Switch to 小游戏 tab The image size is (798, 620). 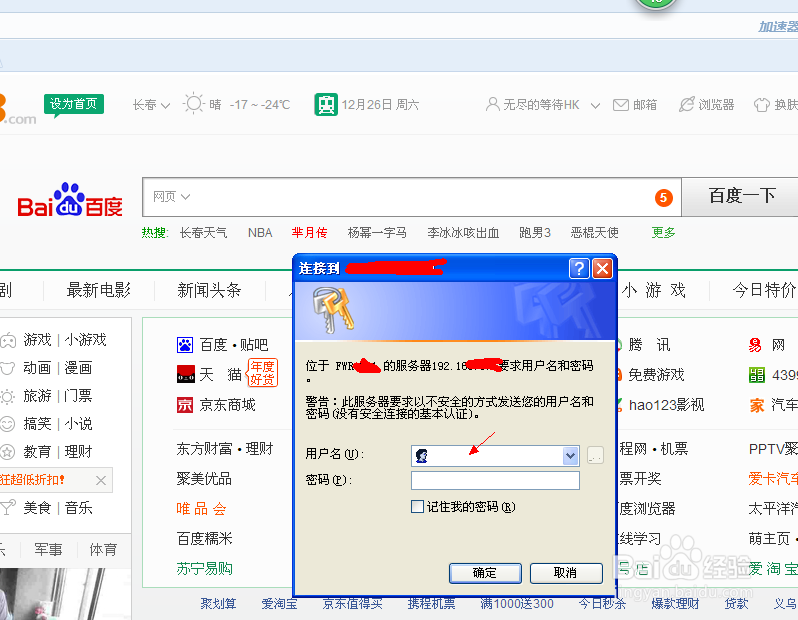click(653, 290)
